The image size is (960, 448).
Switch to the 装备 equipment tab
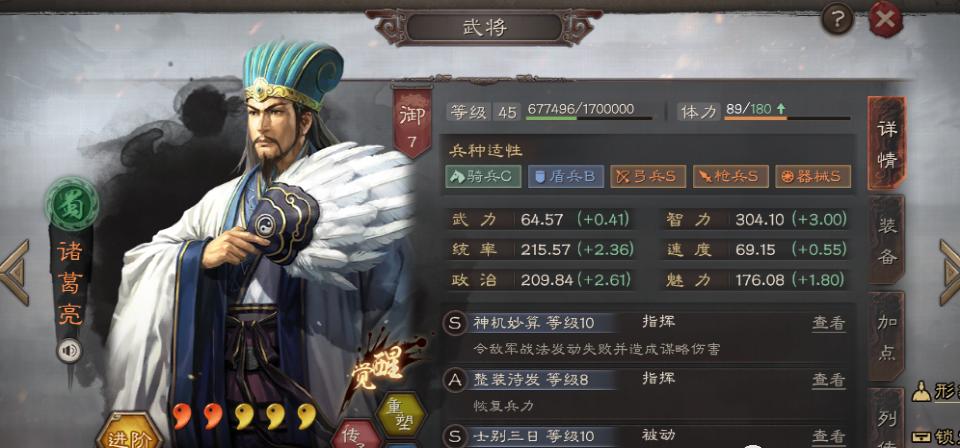(887, 241)
